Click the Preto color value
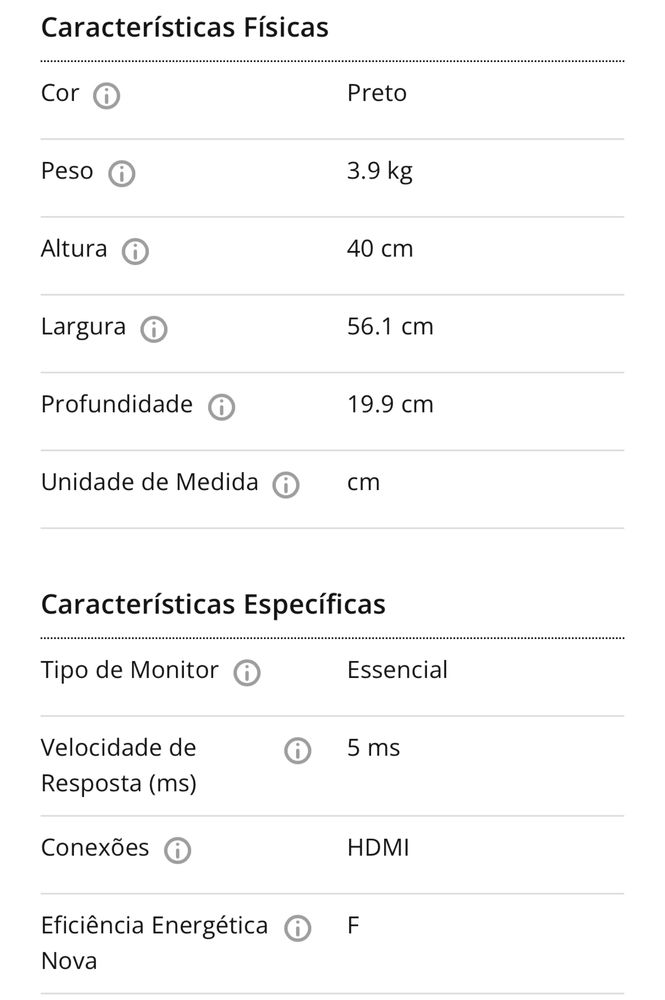Viewport: 665px width, 1000px height. pyautogui.click(x=377, y=93)
